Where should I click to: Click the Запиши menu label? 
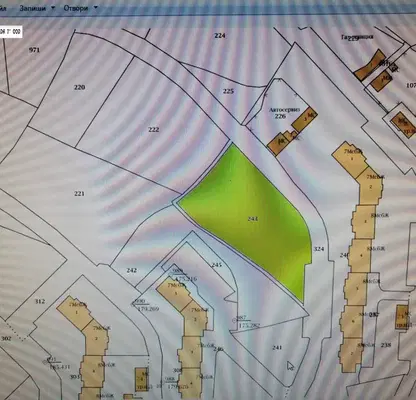coord(33,8)
